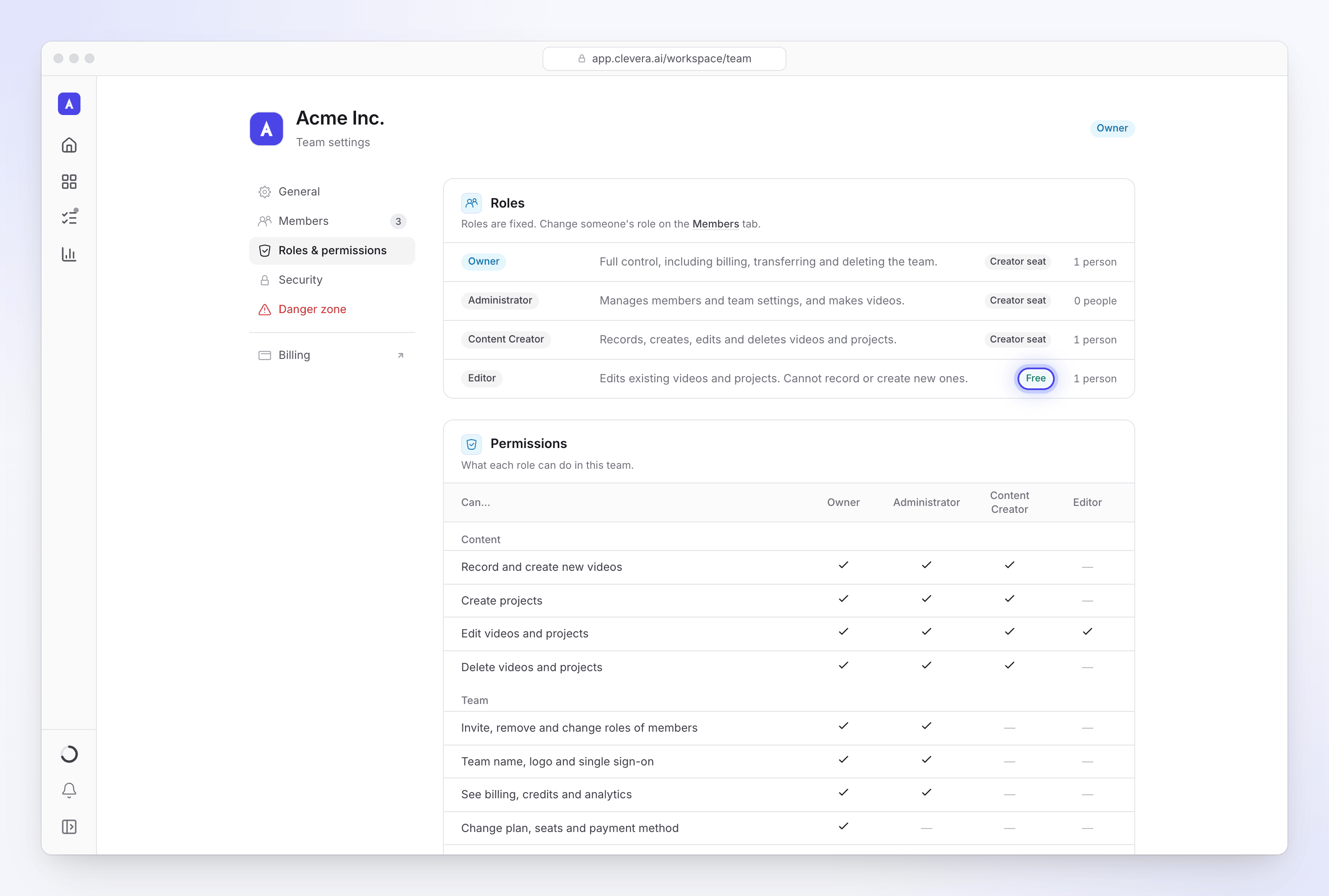Open the external Billing link

coord(332,355)
